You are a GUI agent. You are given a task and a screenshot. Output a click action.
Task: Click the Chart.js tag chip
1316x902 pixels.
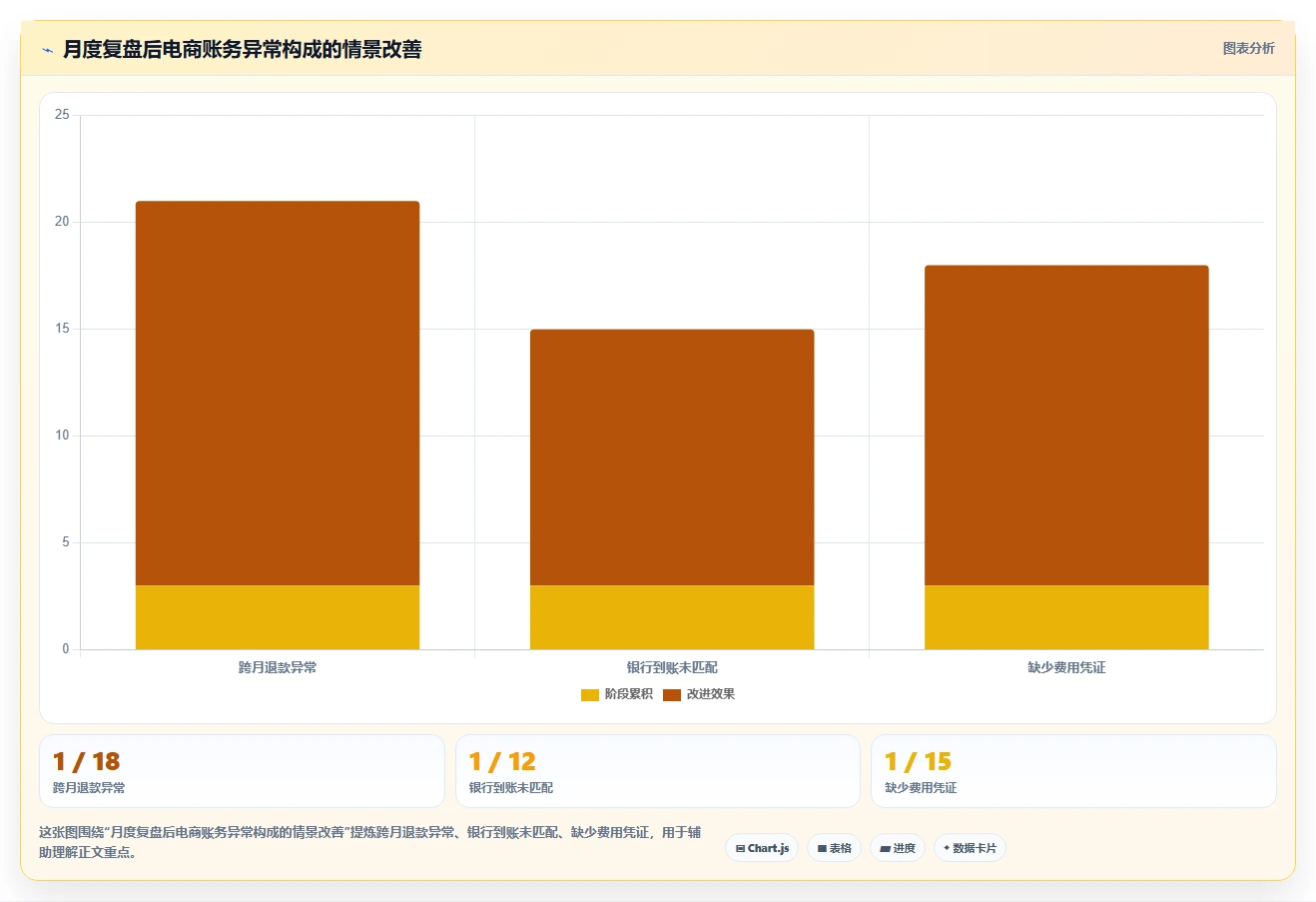click(762, 848)
